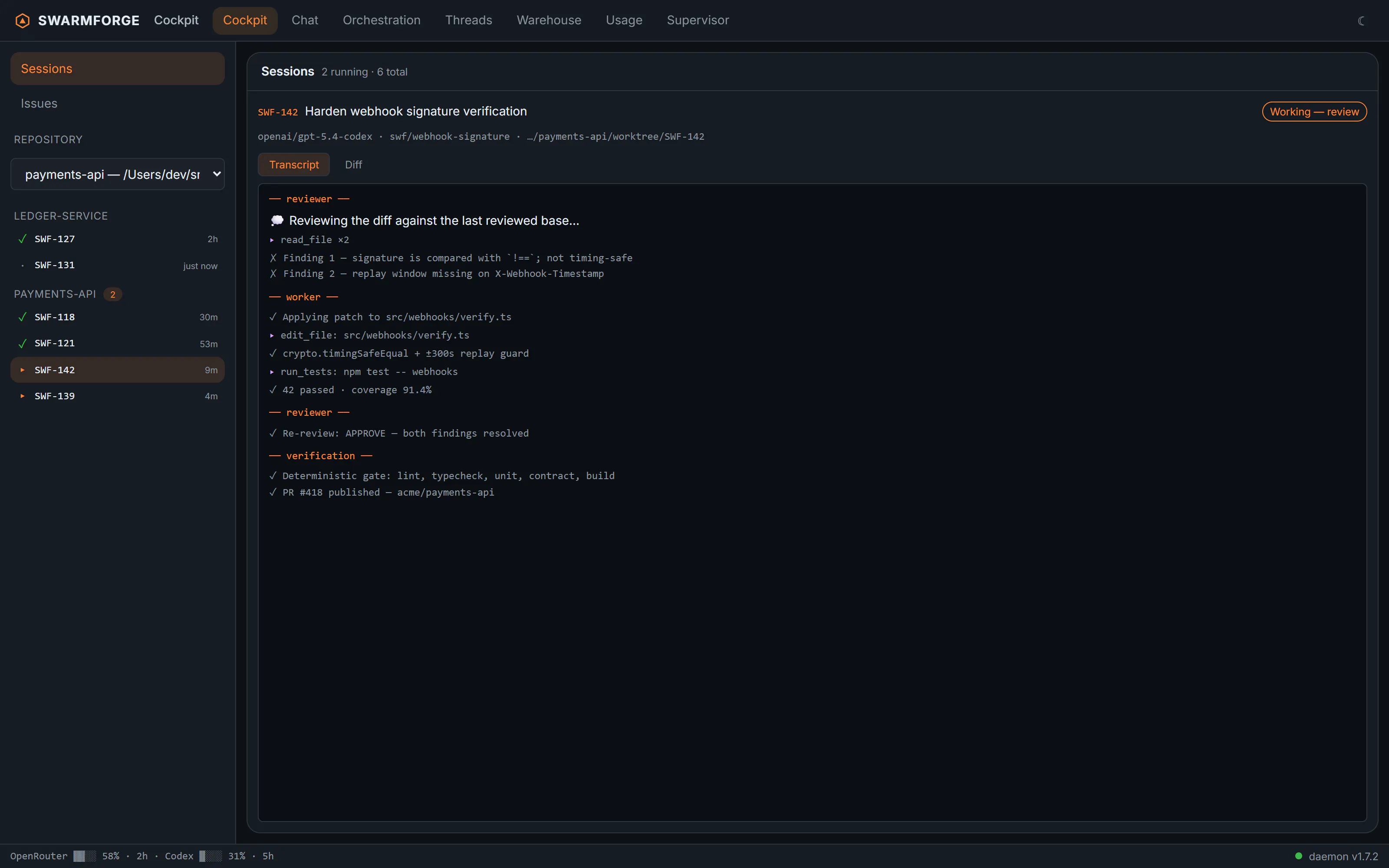The width and height of the screenshot is (1389, 868).
Task: Toggle the dark mode moon icon
Action: tap(1361, 21)
